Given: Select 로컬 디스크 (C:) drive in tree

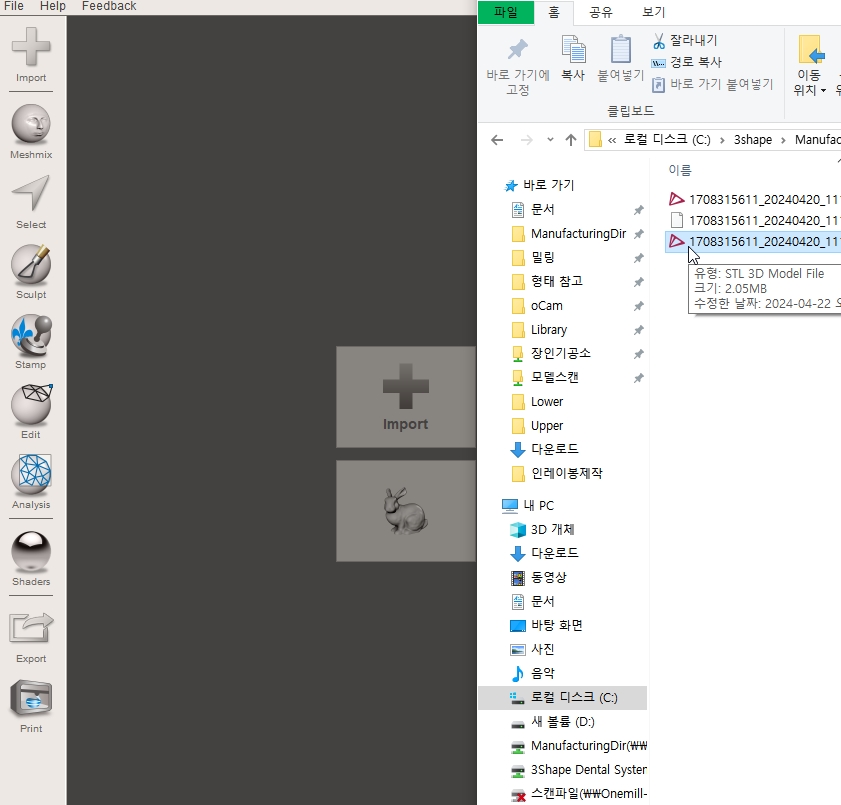Looking at the screenshot, I should (563, 698).
